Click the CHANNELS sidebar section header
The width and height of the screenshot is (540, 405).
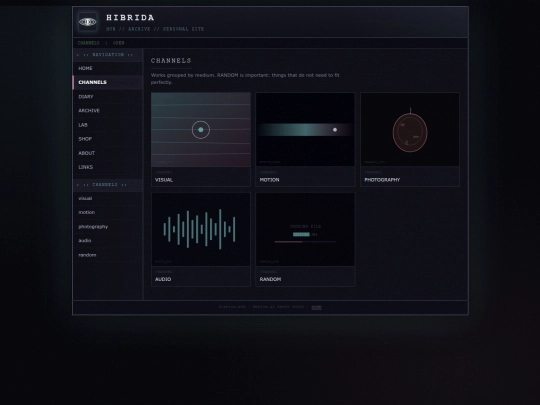point(108,185)
